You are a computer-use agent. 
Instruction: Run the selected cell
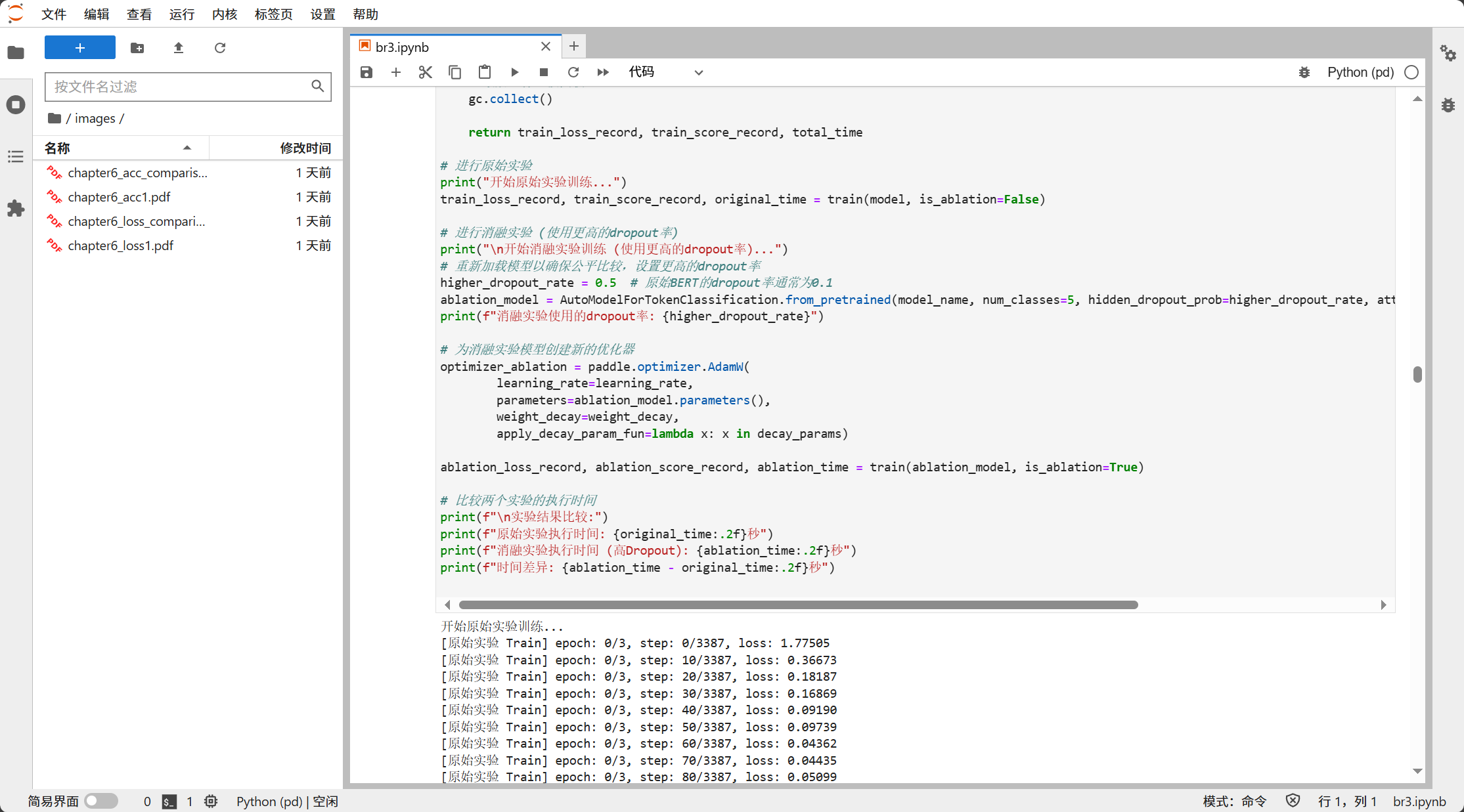click(514, 72)
